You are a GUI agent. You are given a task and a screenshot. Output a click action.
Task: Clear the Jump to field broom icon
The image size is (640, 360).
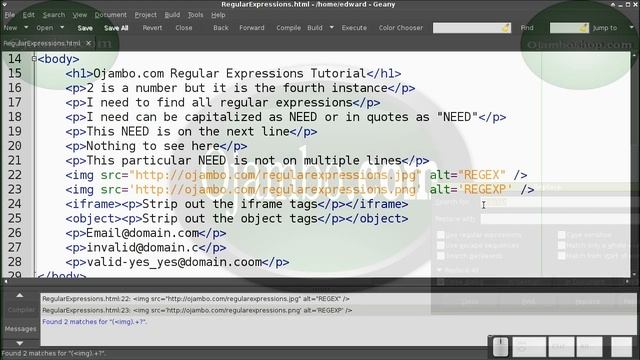[x=584, y=28]
